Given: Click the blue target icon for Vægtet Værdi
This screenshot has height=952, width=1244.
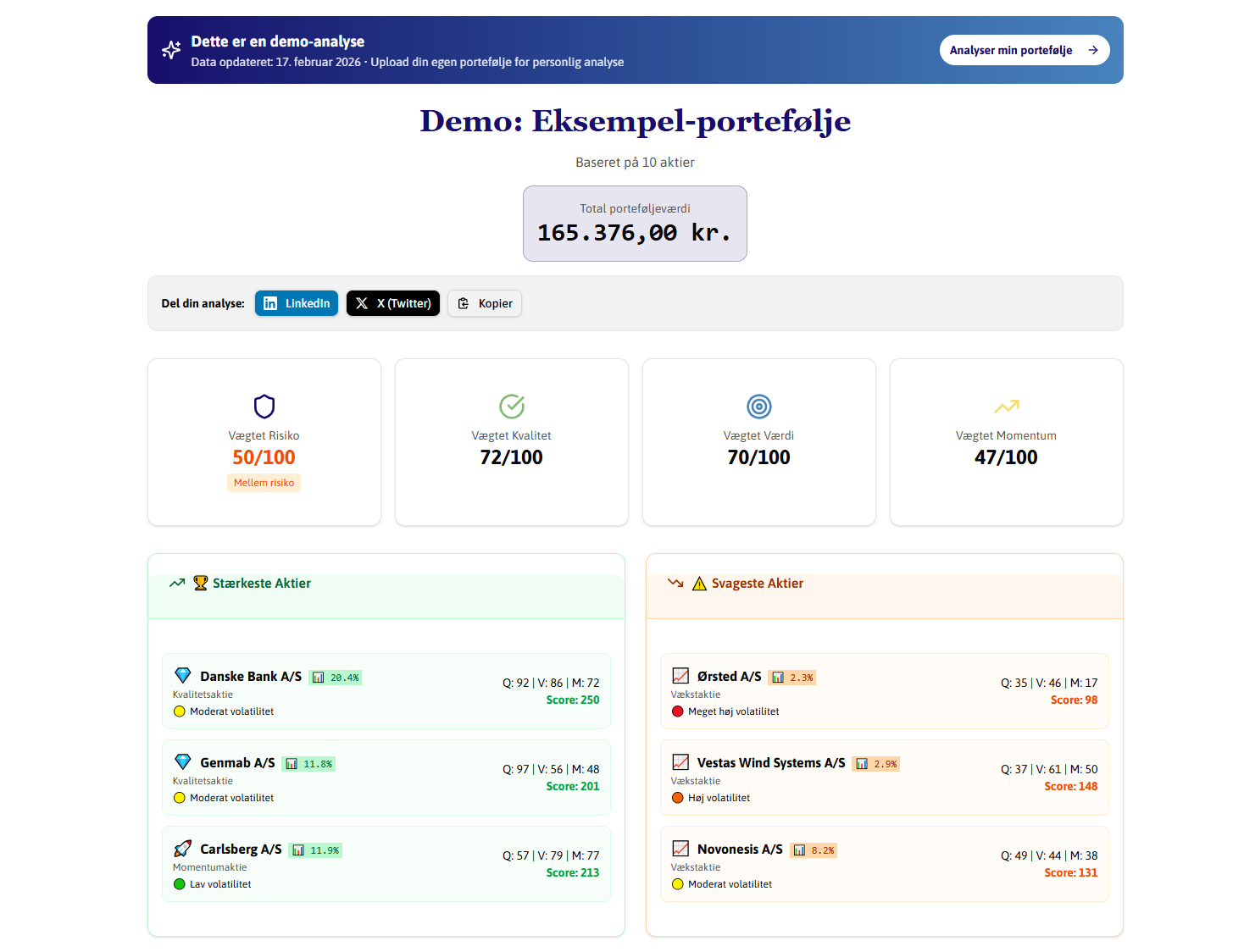Looking at the screenshot, I should pyautogui.click(x=758, y=407).
